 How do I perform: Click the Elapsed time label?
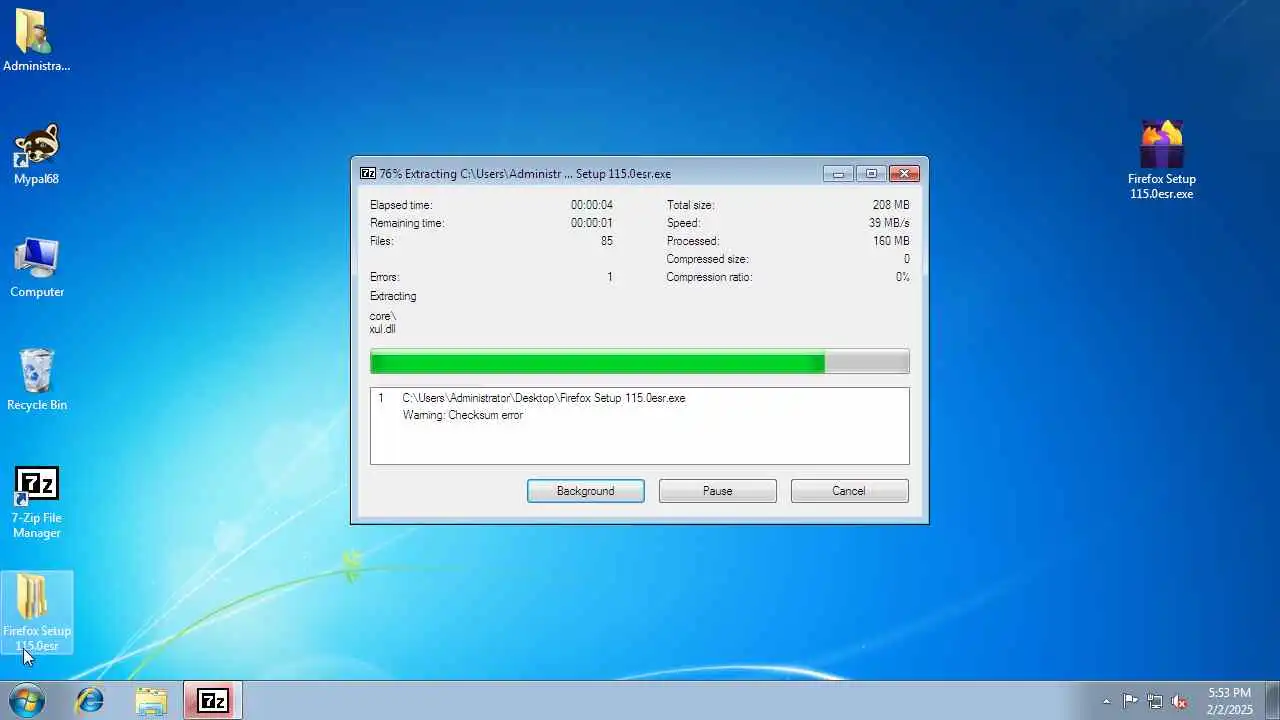pos(401,205)
